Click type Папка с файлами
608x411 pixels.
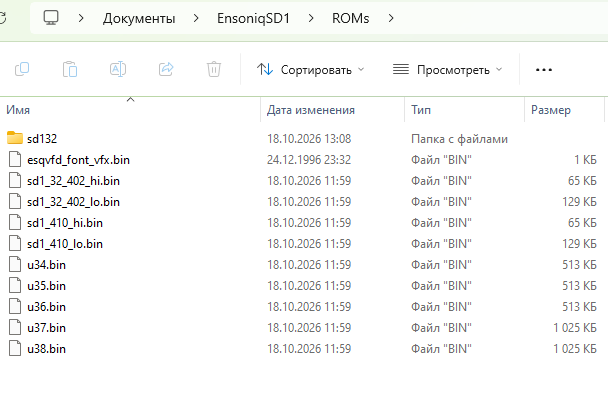(x=459, y=138)
